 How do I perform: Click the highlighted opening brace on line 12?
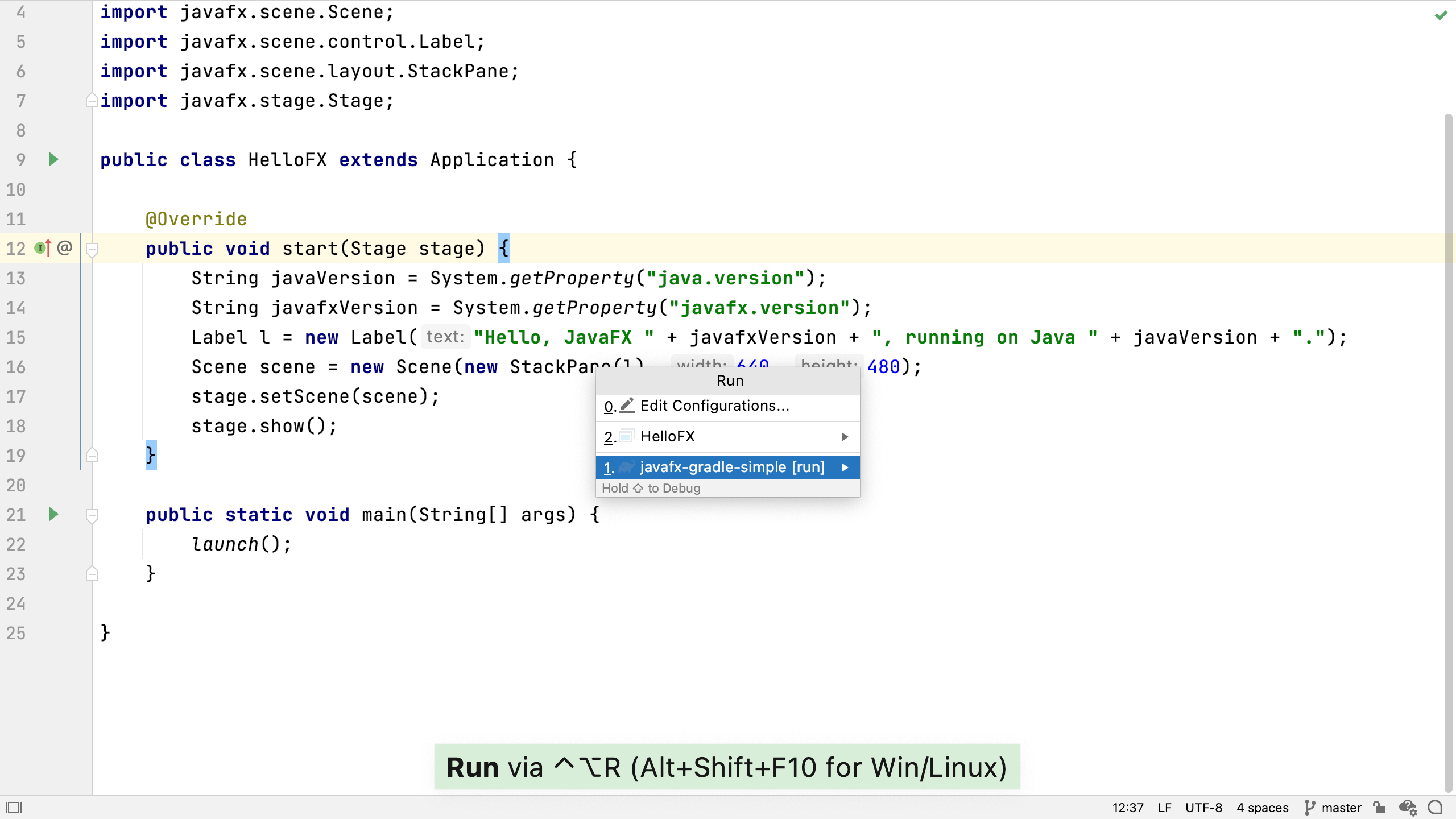tap(504, 249)
